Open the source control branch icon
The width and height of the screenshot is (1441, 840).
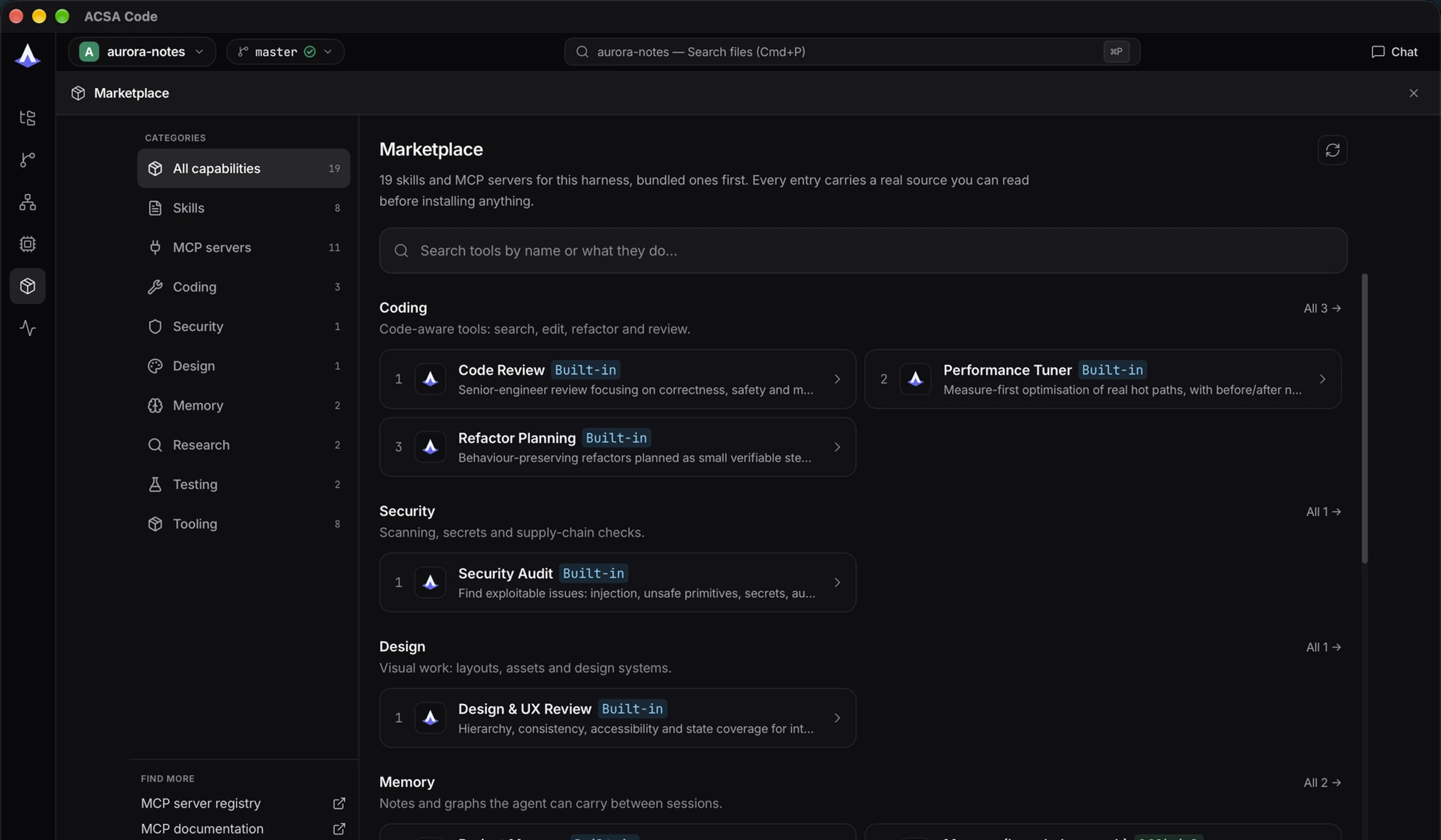click(27, 160)
